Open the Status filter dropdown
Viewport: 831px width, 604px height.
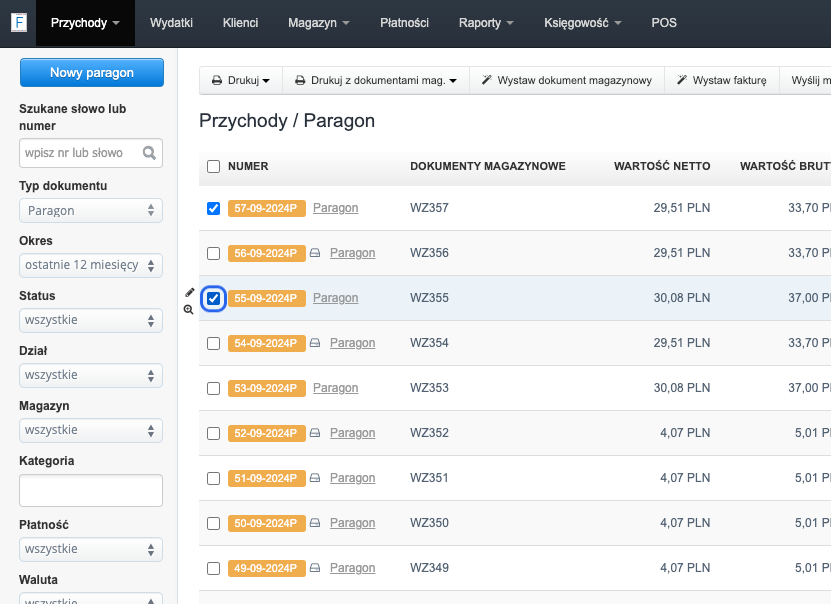(91, 320)
